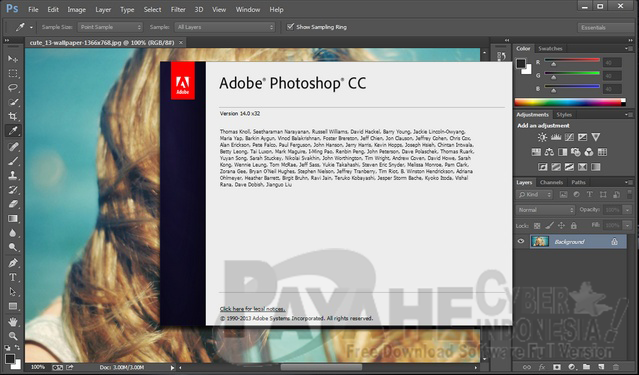Select the Dodge tool
Viewport: 639px width, 375px height.
click(13, 247)
